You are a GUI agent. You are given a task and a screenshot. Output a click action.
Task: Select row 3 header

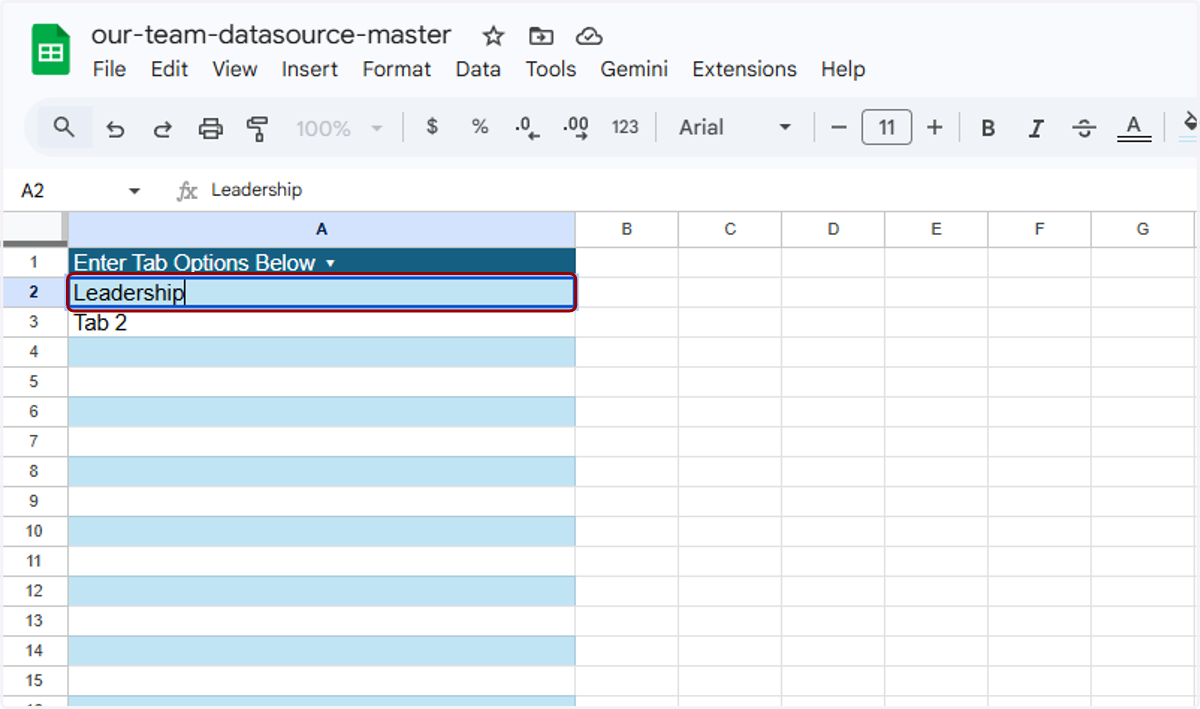[34, 322]
